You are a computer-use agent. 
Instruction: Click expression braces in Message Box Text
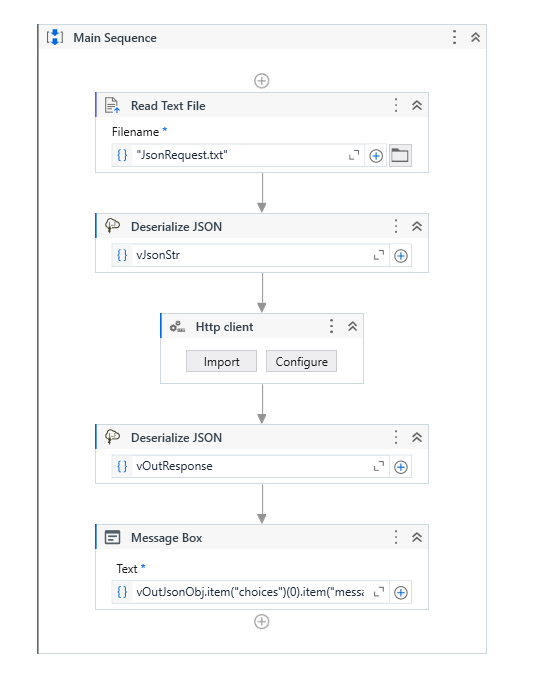coord(122,592)
